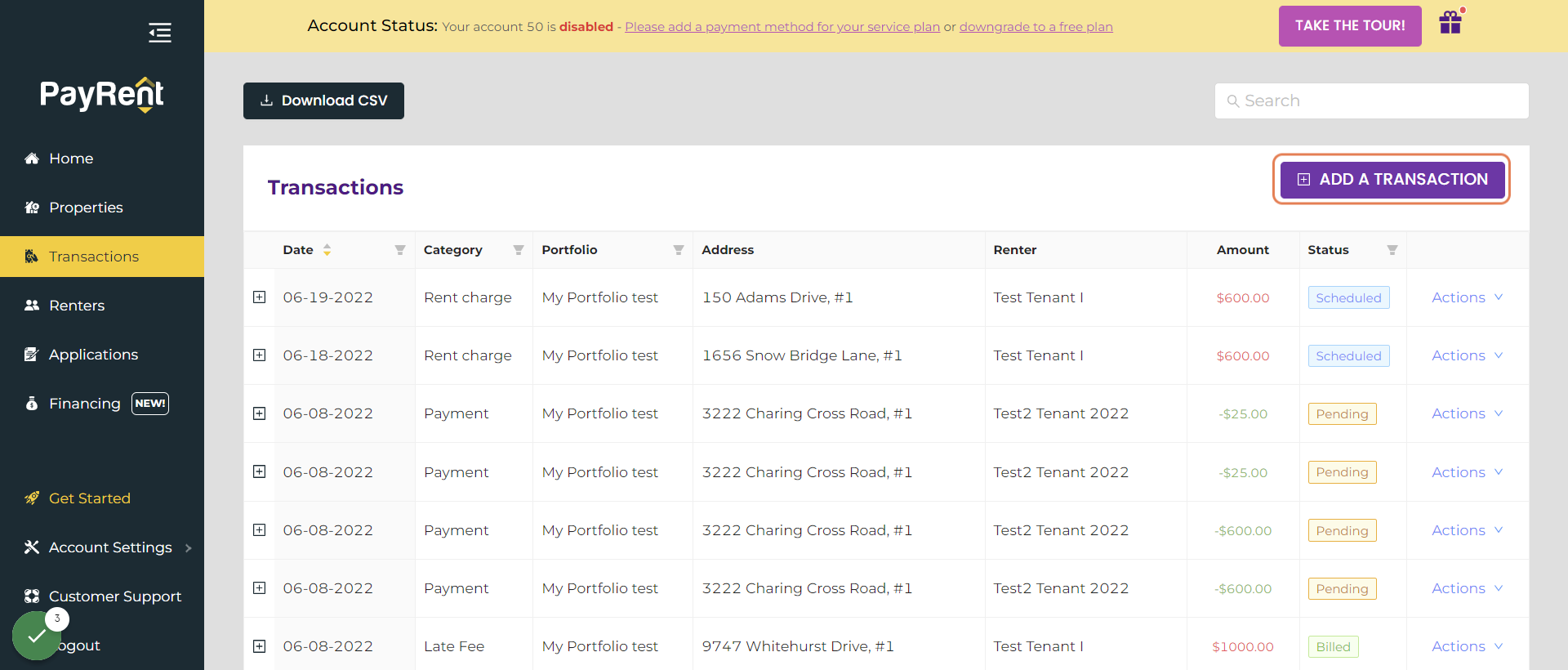Open the Status column filter icon
Image resolution: width=1568 pixels, height=670 pixels.
[1392, 250]
